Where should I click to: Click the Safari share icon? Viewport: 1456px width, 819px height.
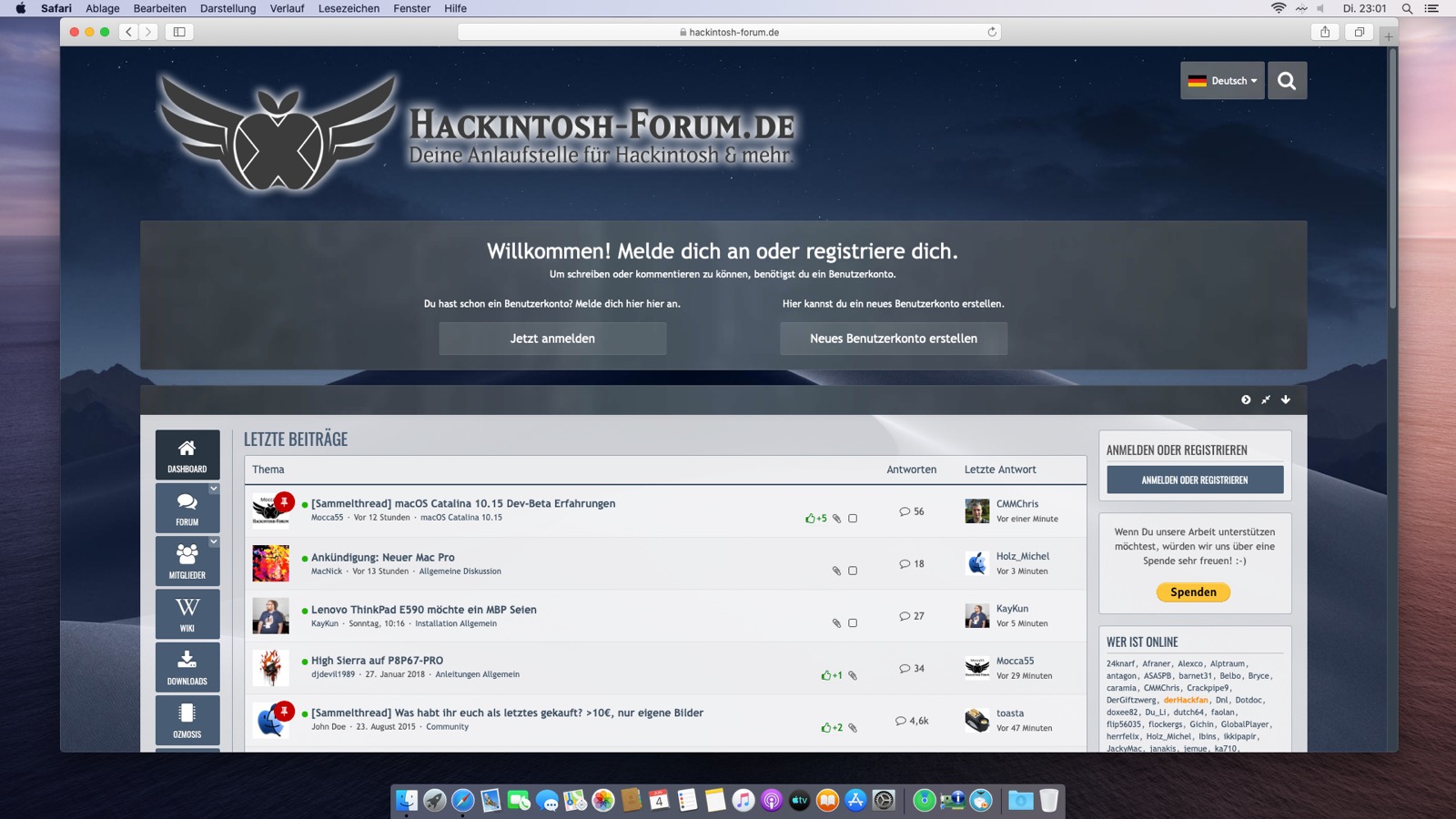click(x=1325, y=32)
